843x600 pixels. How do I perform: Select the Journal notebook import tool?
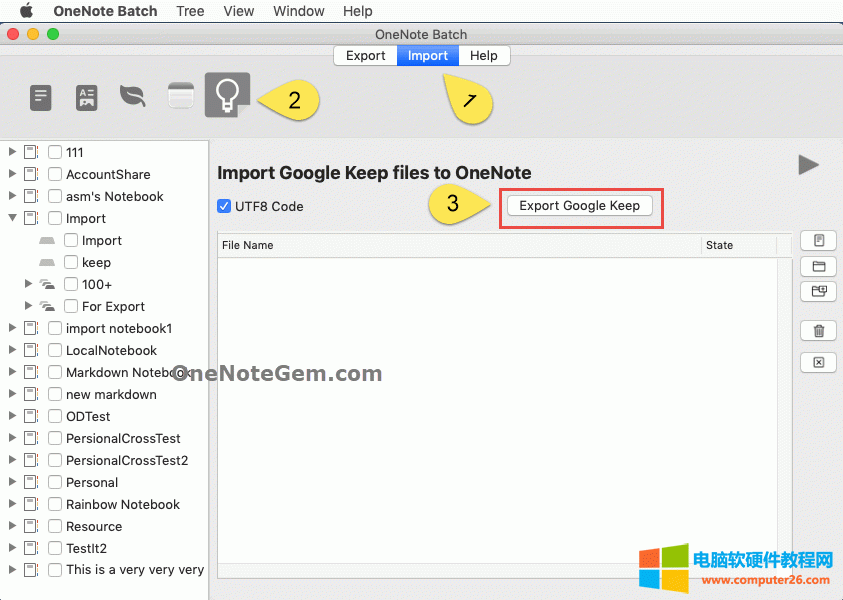pos(180,95)
